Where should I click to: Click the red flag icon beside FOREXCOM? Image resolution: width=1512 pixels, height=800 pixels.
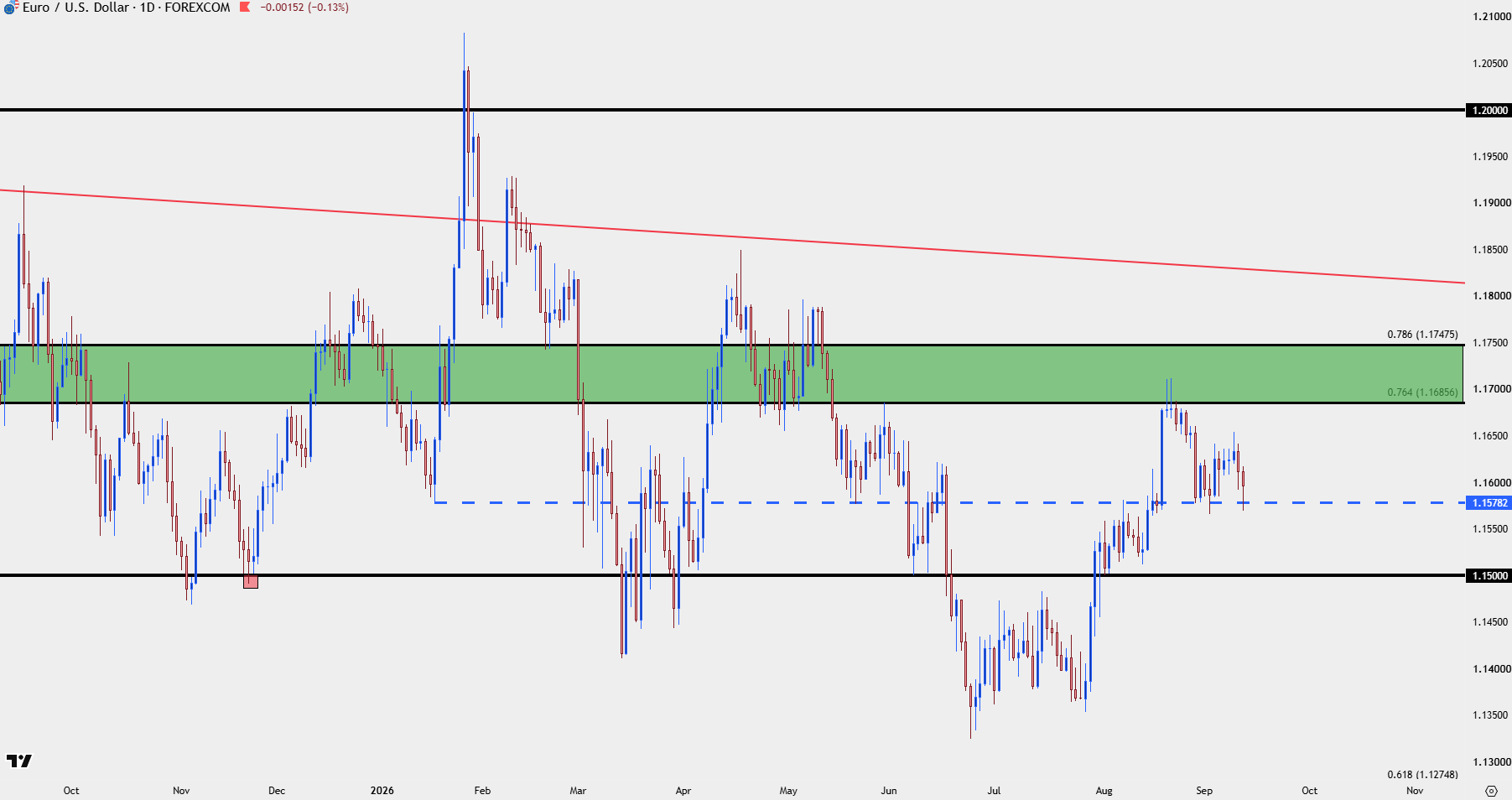(x=245, y=7)
